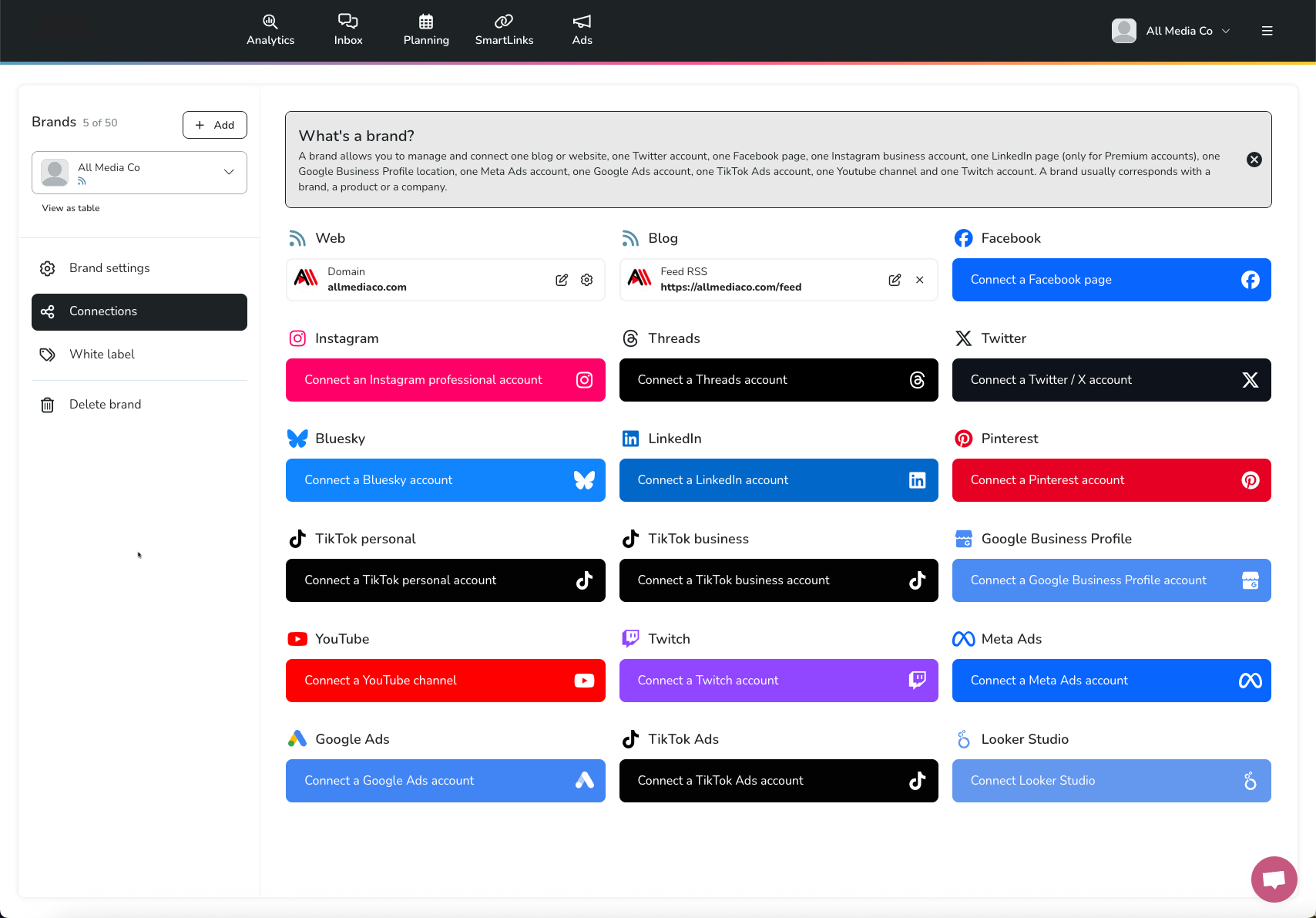Click the TikTok Ads heading icon
This screenshot has height=918, width=1316.
[x=630, y=739]
